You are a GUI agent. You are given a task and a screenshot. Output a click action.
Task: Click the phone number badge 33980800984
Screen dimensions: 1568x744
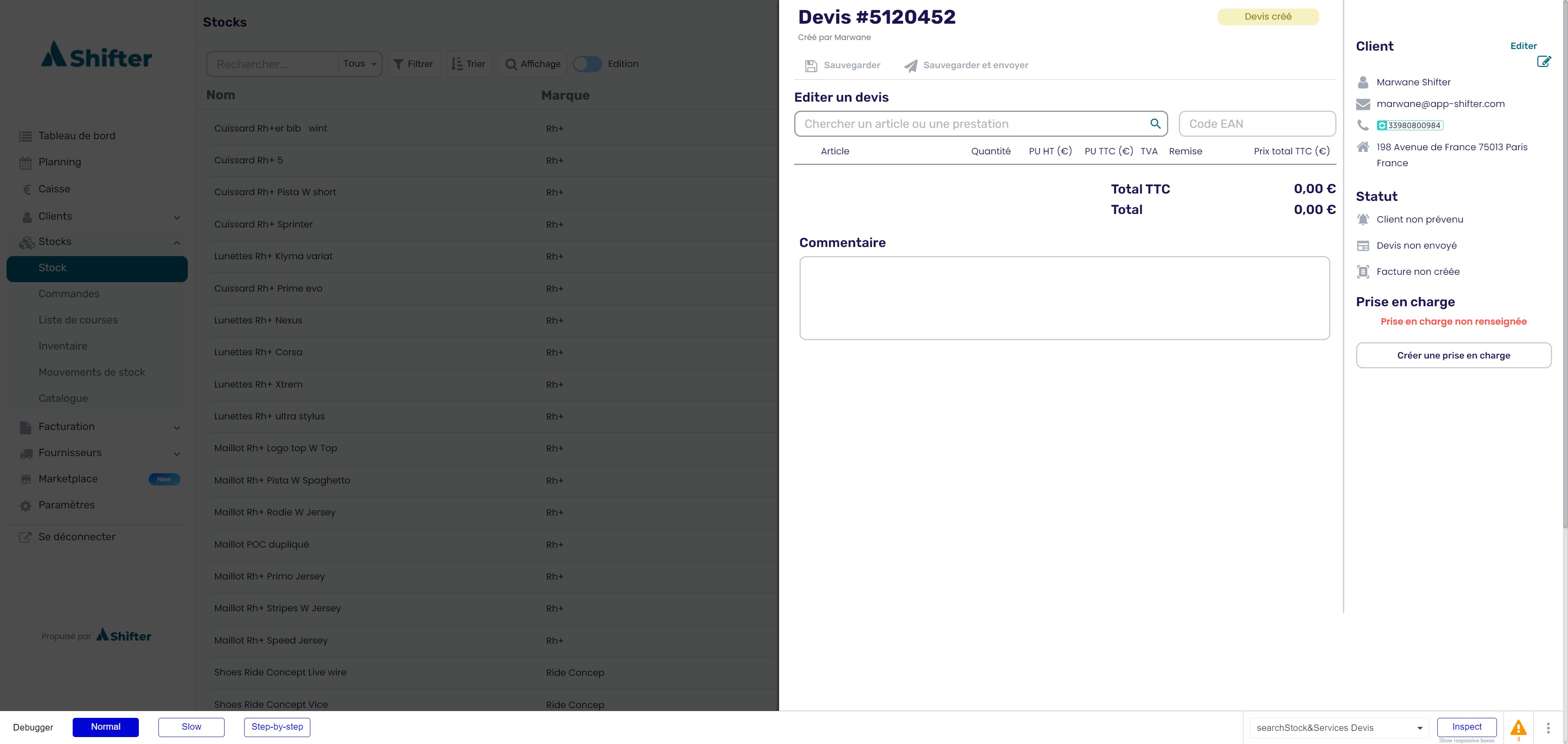click(x=1410, y=125)
